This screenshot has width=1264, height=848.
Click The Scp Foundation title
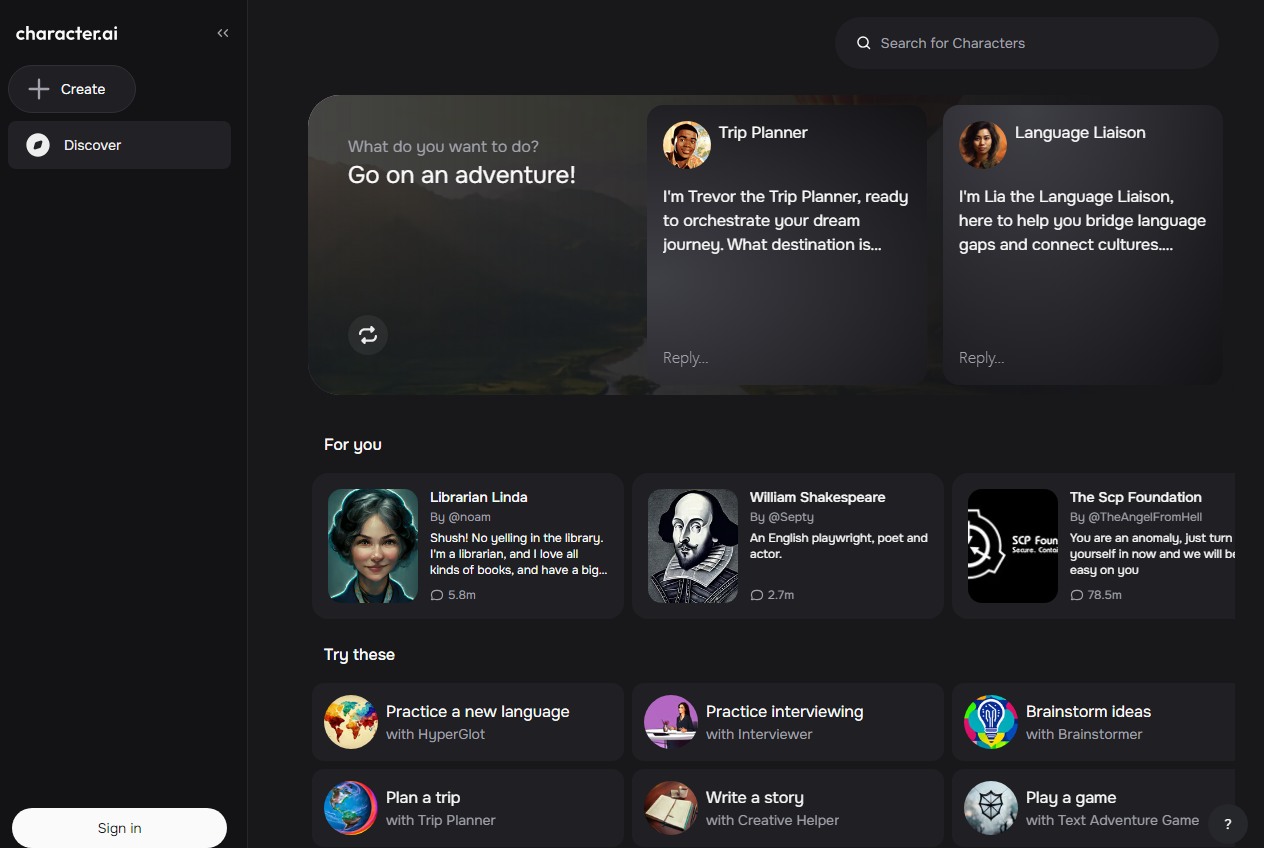[x=1136, y=497]
